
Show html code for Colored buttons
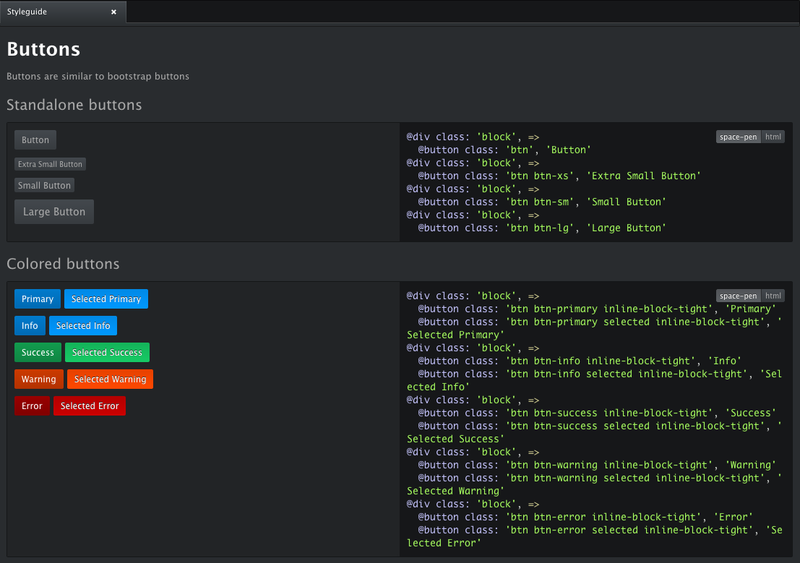773,296
